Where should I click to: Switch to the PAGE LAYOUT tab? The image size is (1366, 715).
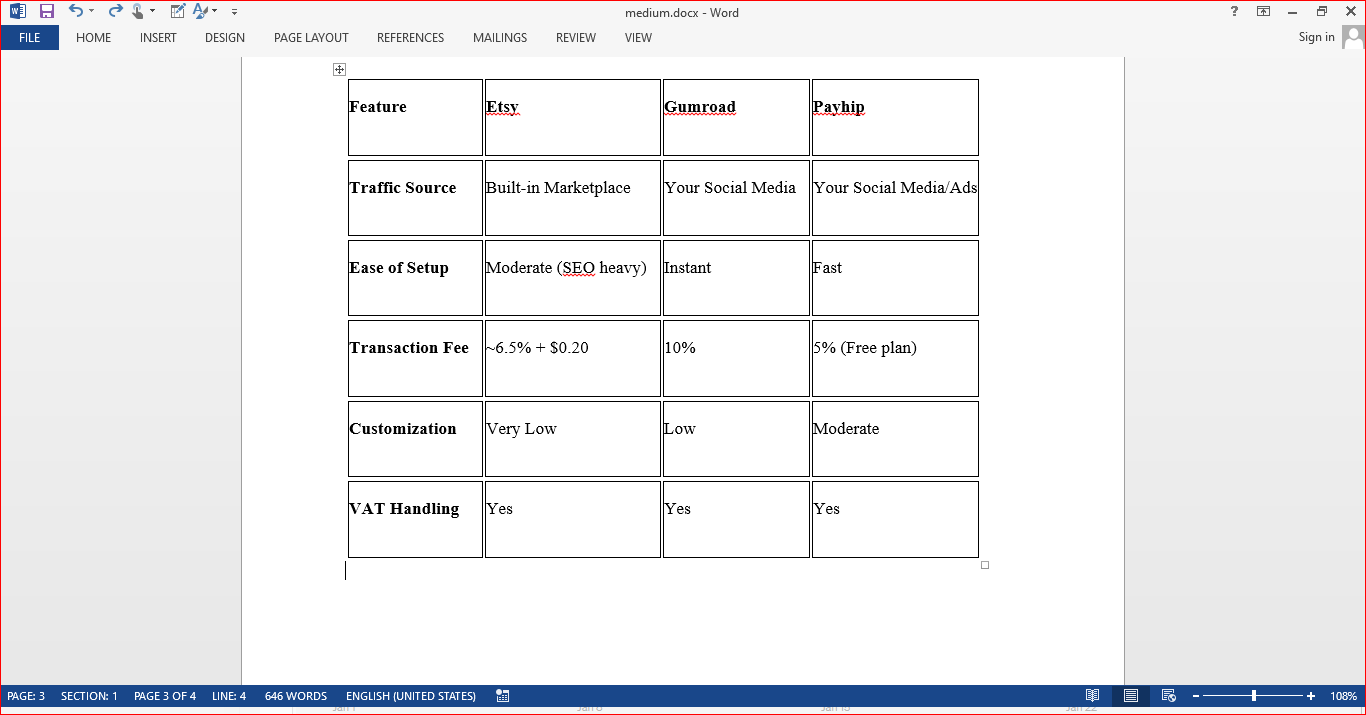point(311,38)
